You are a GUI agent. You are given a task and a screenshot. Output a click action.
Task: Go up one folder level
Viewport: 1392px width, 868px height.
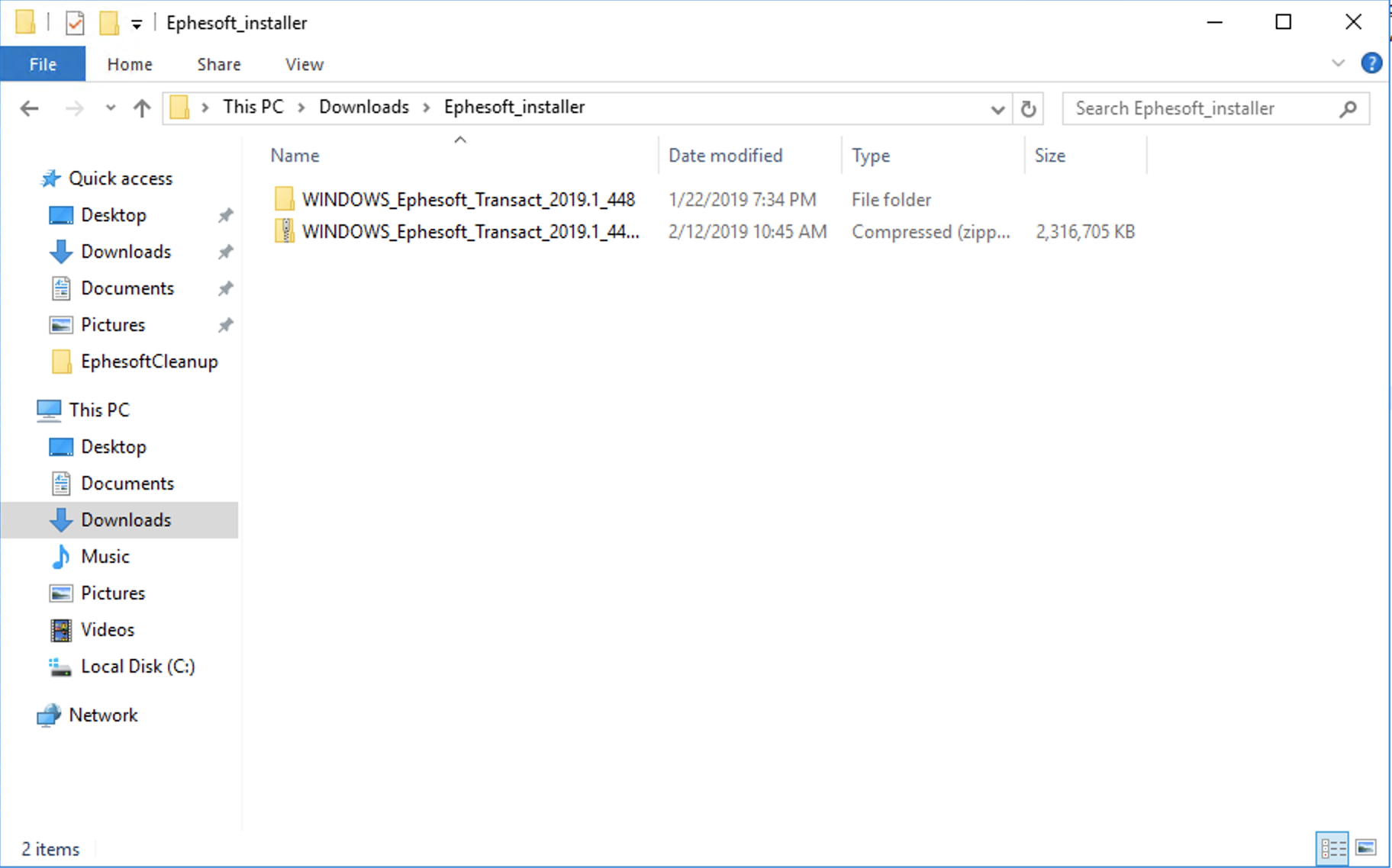point(142,108)
